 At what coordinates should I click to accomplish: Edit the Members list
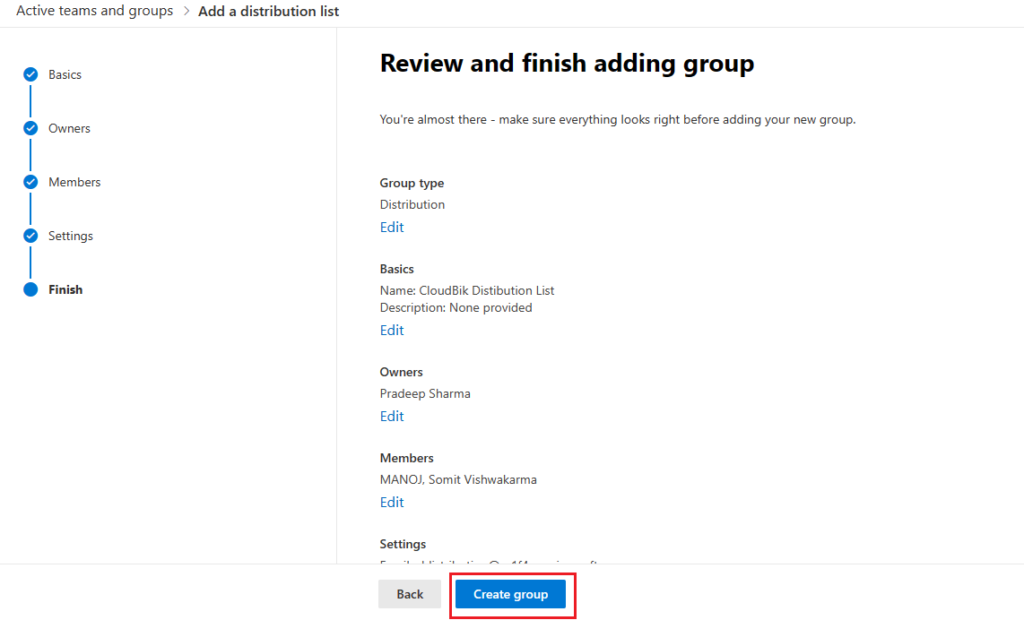click(391, 502)
